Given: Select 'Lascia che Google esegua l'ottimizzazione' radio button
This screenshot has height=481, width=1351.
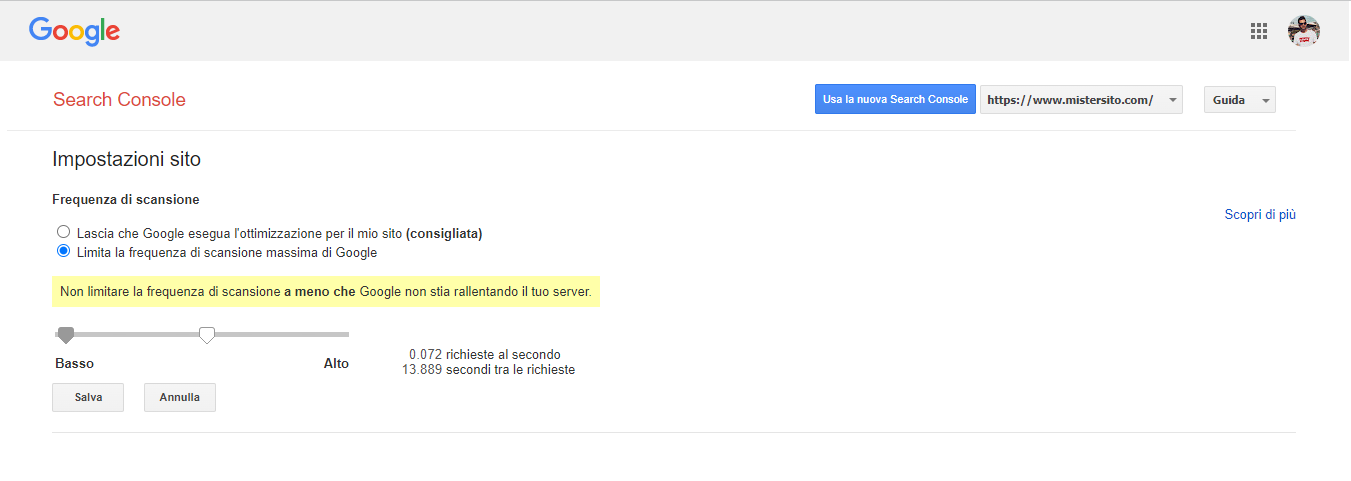Looking at the screenshot, I should pos(64,232).
